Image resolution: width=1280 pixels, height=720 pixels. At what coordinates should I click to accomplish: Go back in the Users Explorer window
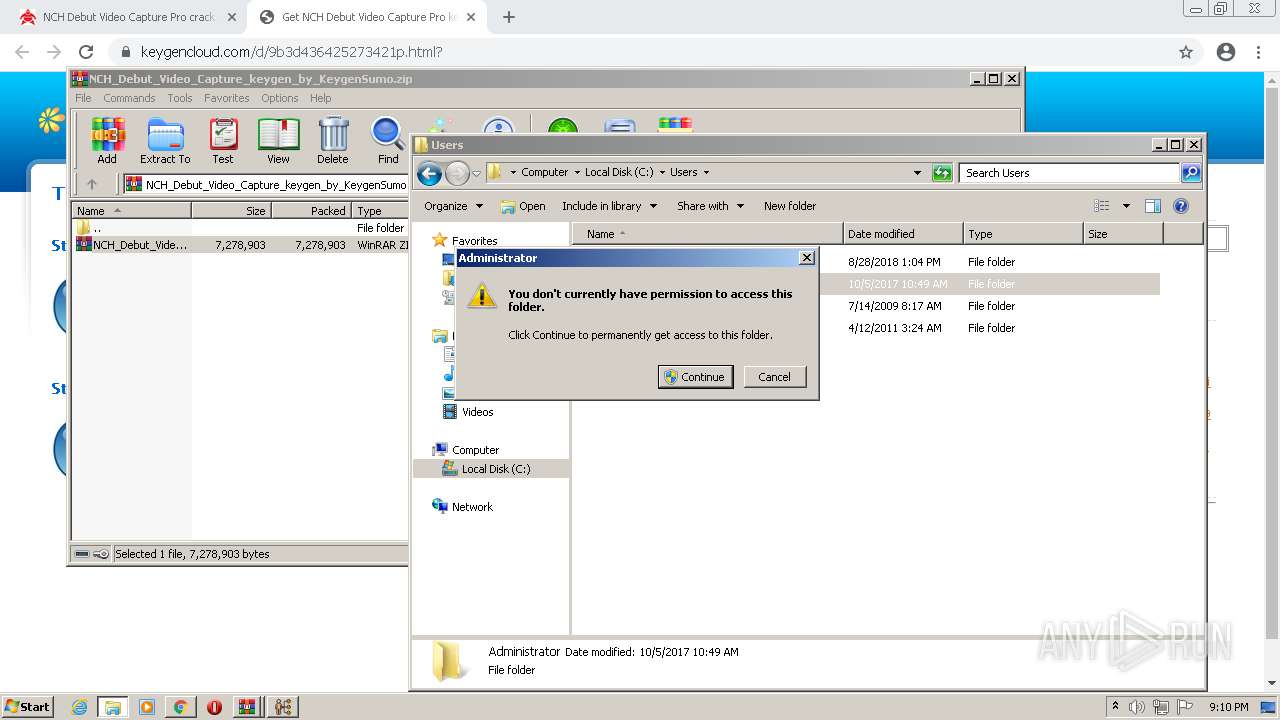429,173
